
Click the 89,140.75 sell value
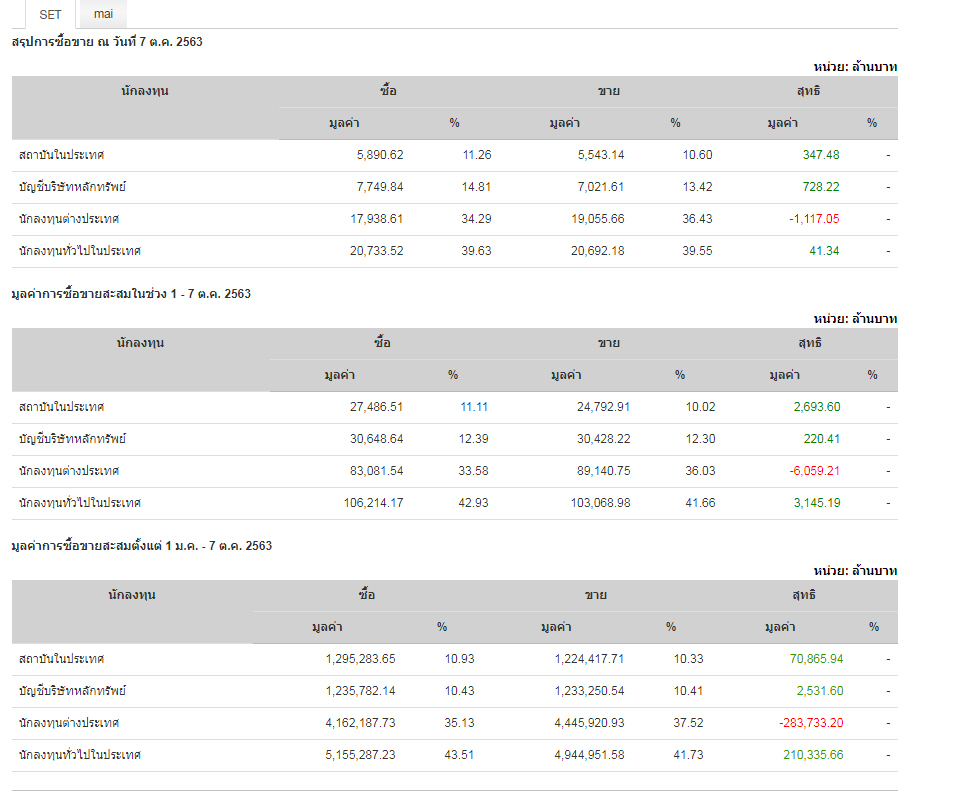[x=600, y=471]
